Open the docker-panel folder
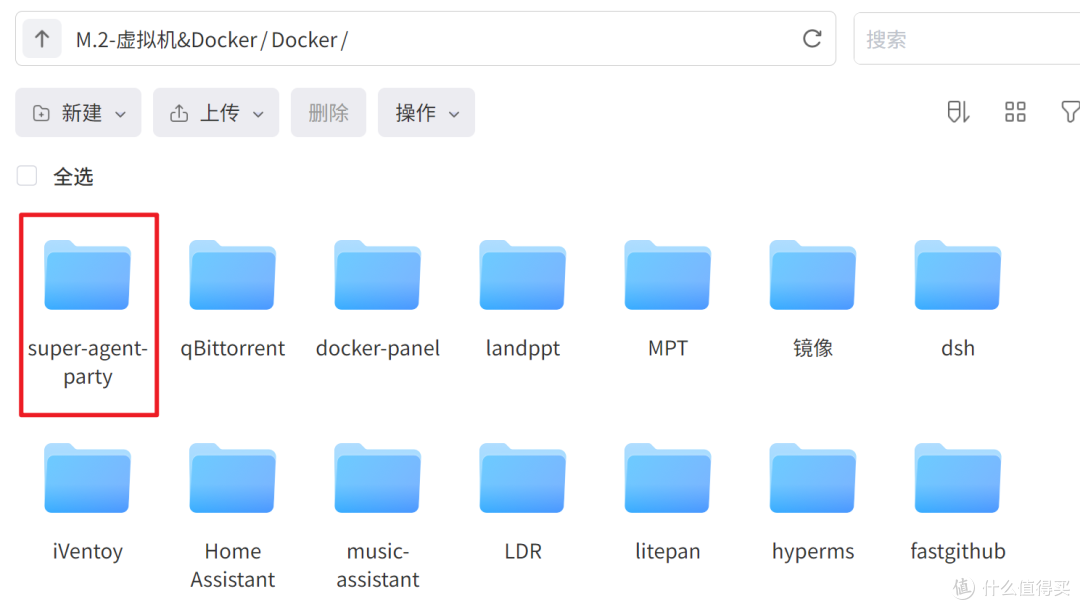The height and width of the screenshot is (610, 1080). coord(377,275)
